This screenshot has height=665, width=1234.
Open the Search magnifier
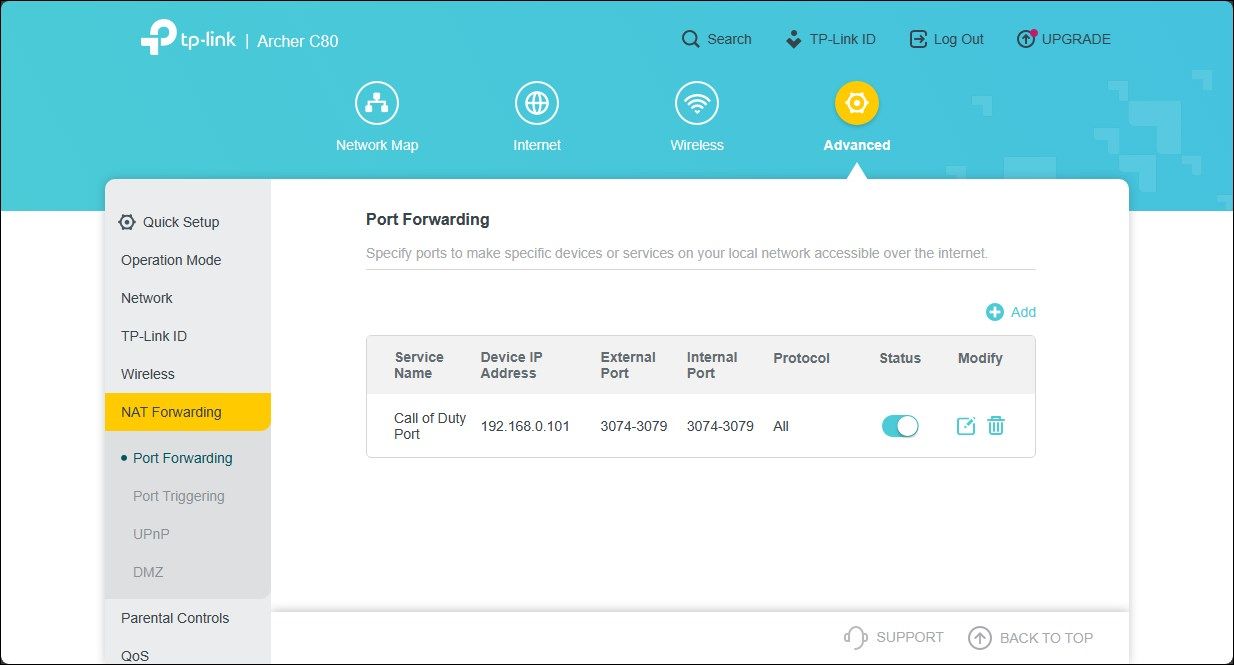pos(690,38)
